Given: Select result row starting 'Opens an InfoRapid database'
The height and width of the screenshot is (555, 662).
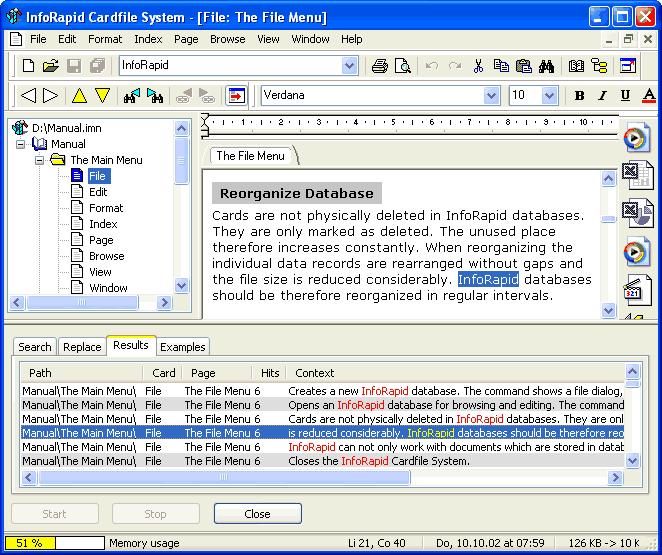Looking at the screenshot, I should (323, 405).
